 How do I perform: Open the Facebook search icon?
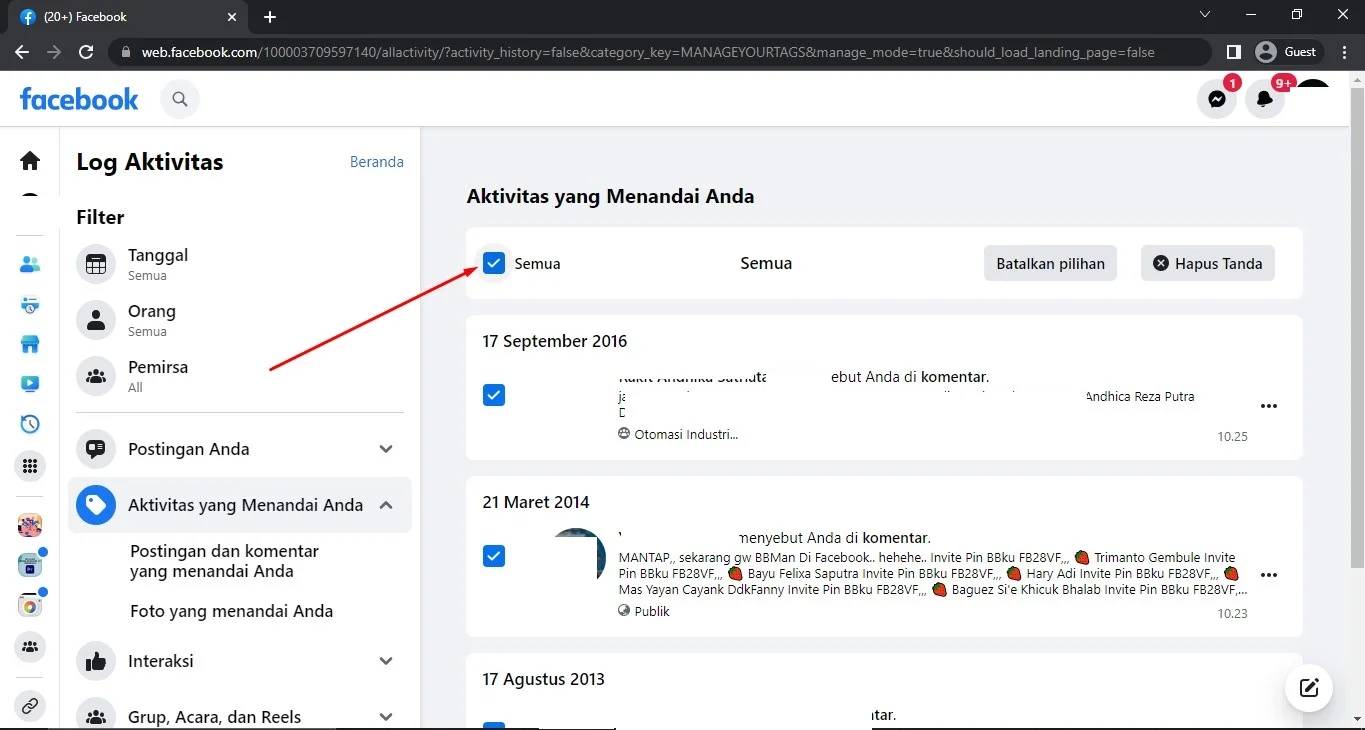180,99
